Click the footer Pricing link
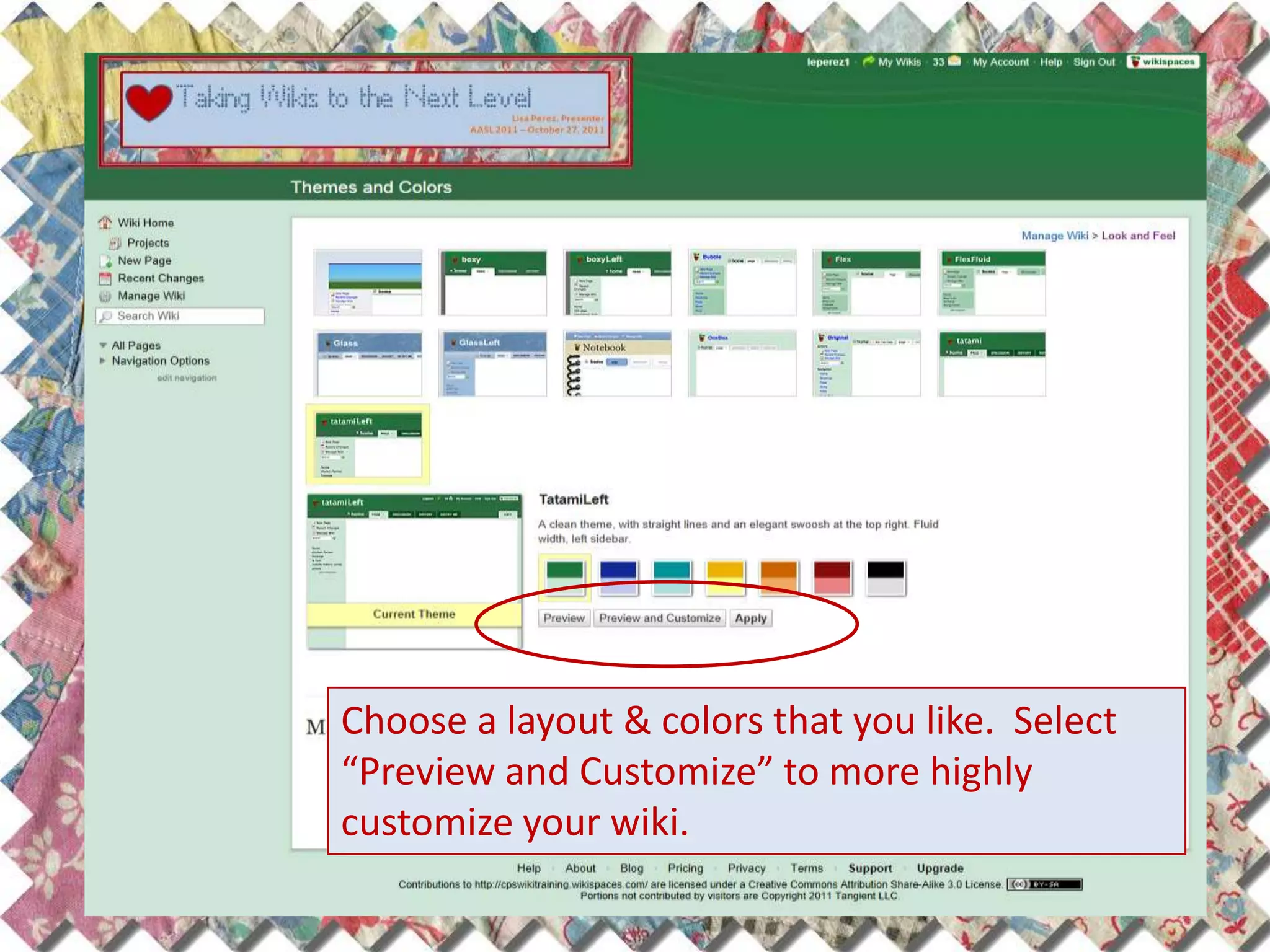1270x952 pixels. 685,868
